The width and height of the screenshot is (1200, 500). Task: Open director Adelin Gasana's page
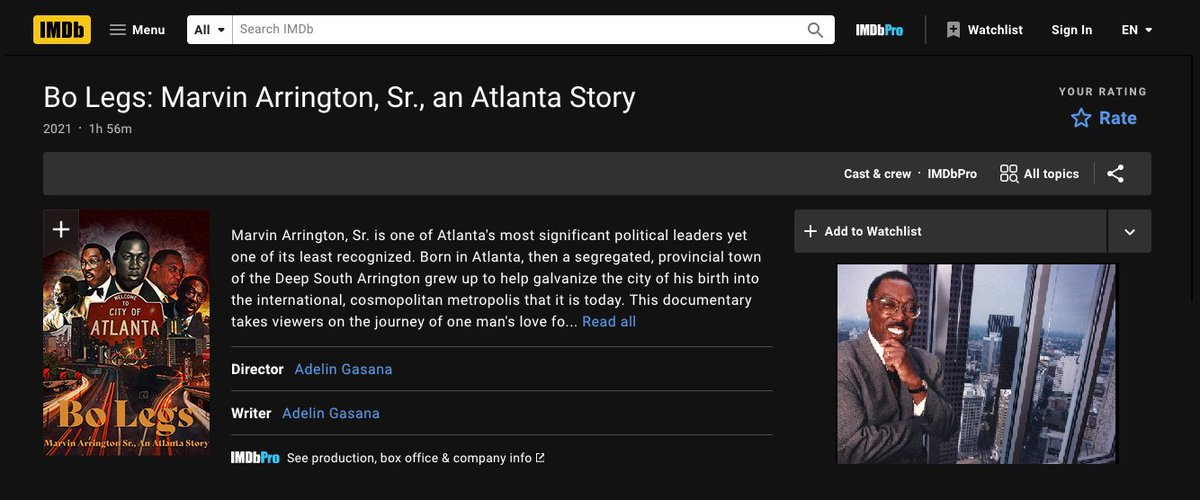343,369
